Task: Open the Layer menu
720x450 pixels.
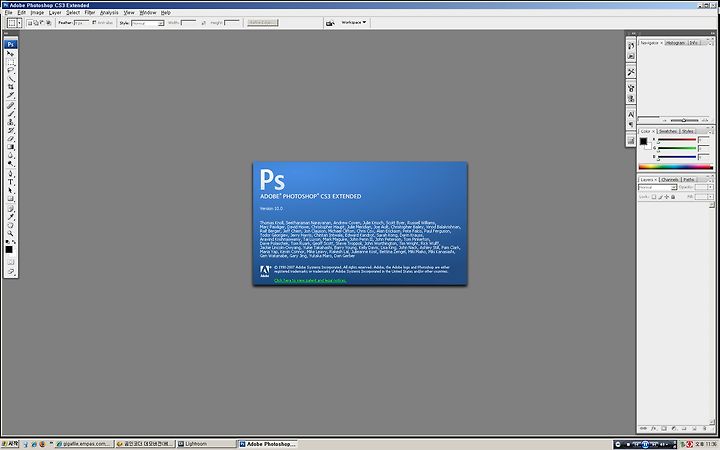Action: tap(55, 13)
